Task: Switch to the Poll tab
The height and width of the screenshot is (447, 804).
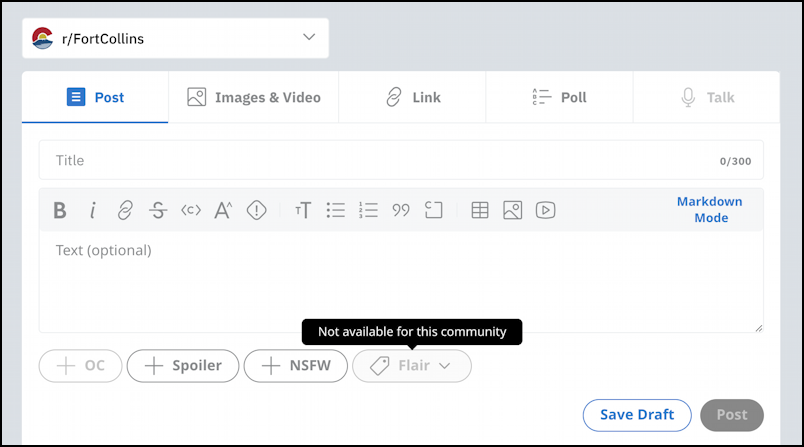Action: [559, 97]
